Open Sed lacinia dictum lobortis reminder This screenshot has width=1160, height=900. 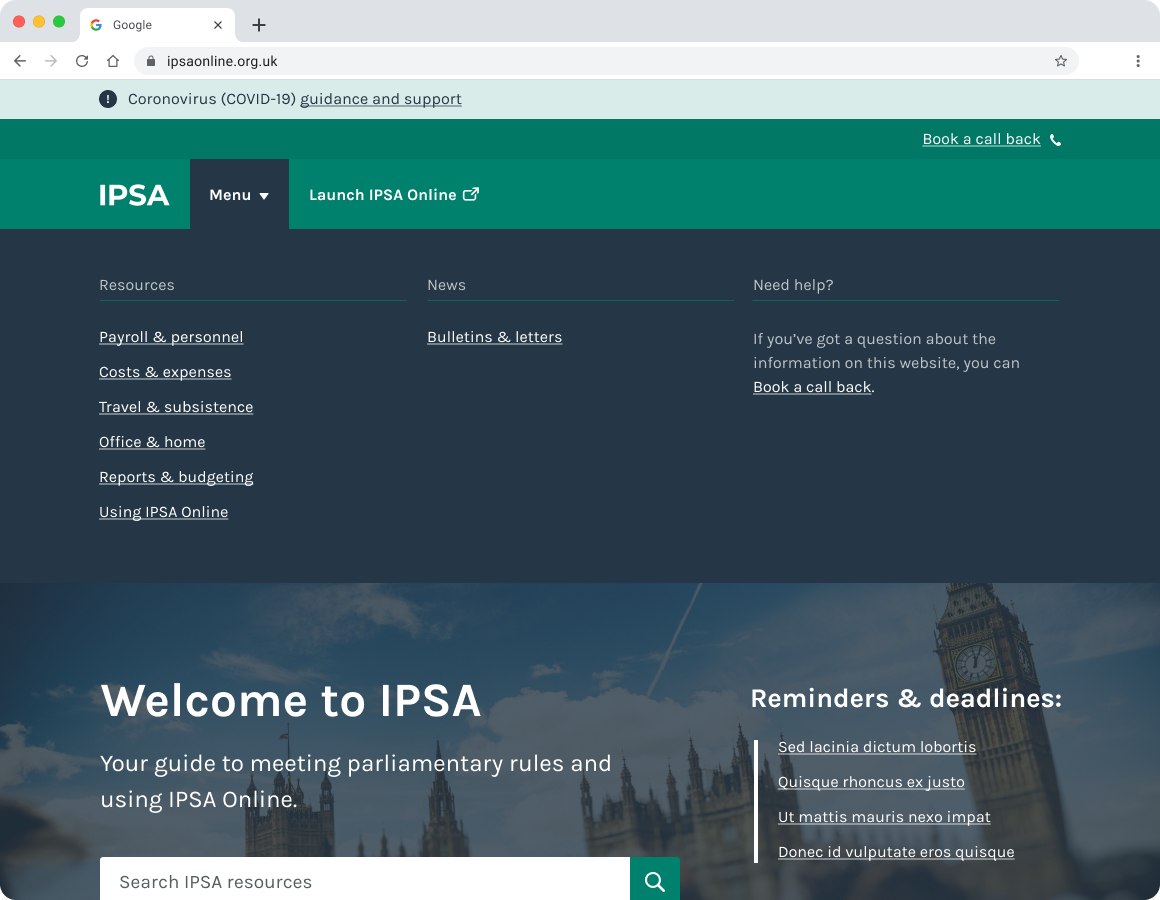tap(877, 747)
